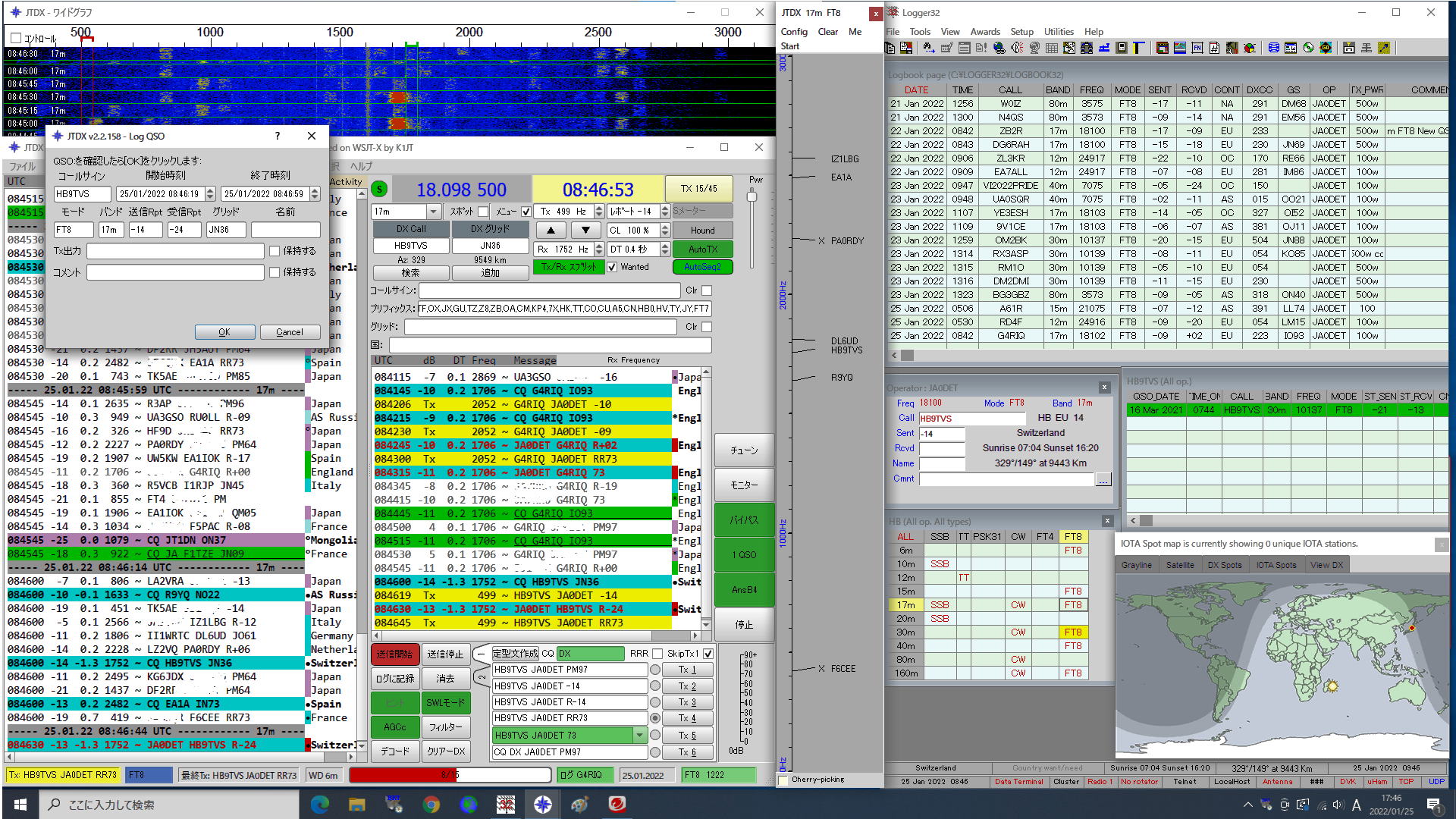1456x819 pixels.
Task: Click the hash symbol page icon in Logger32 toolbar
Action: pos(1215,48)
